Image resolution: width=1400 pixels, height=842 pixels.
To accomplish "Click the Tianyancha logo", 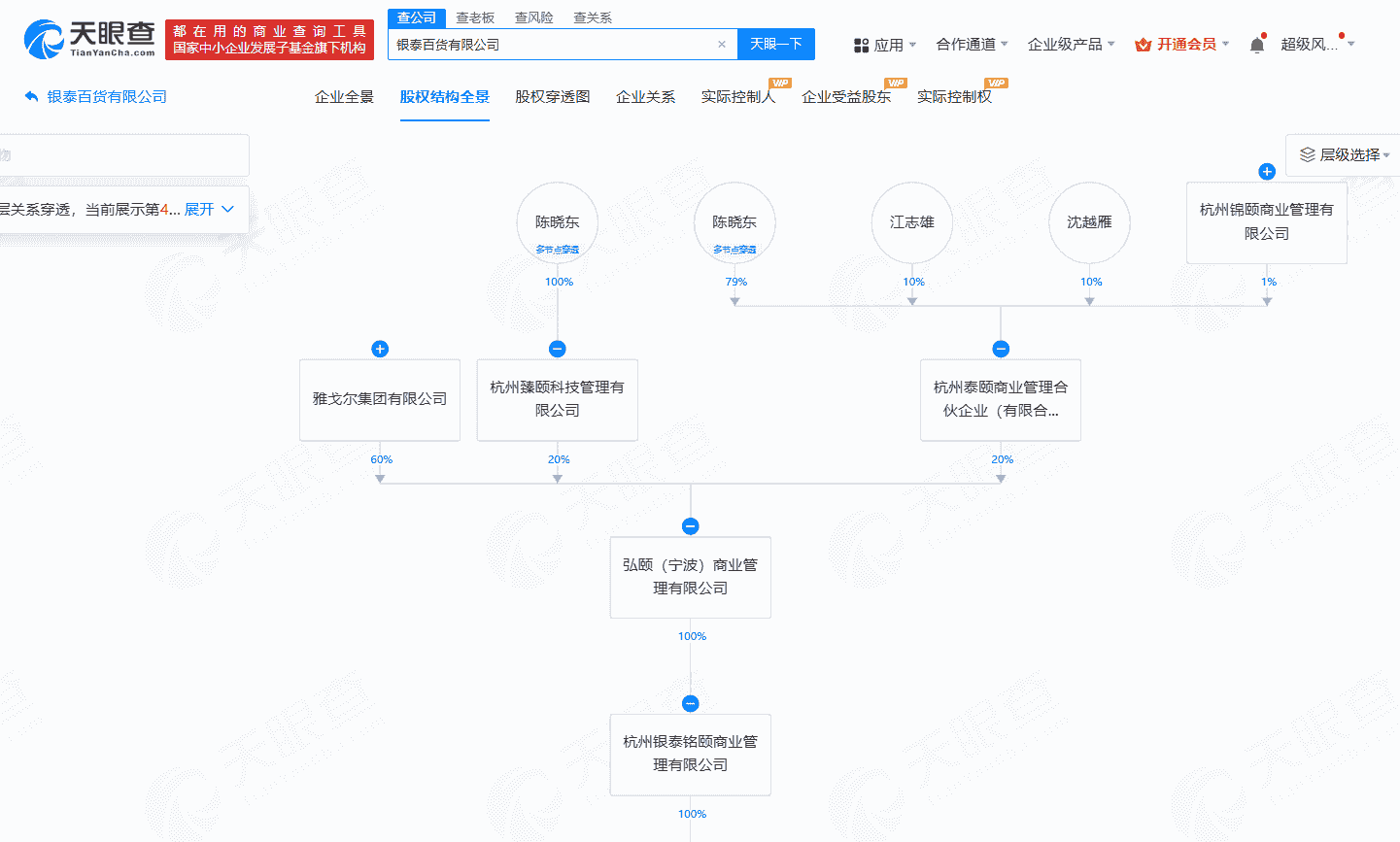I will [x=89, y=40].
